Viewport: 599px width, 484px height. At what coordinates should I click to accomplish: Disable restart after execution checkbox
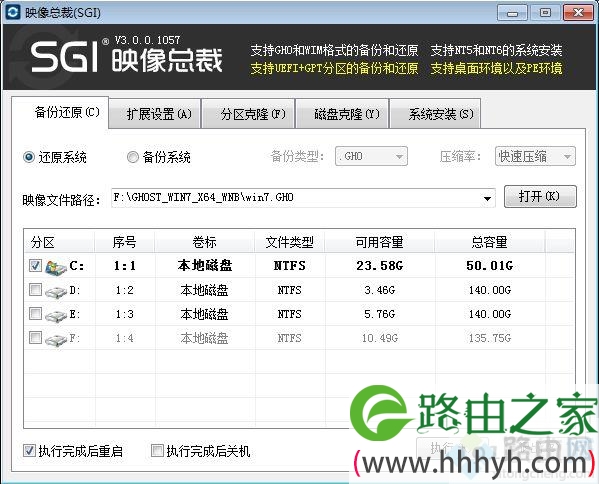click(x=29, y=450)
